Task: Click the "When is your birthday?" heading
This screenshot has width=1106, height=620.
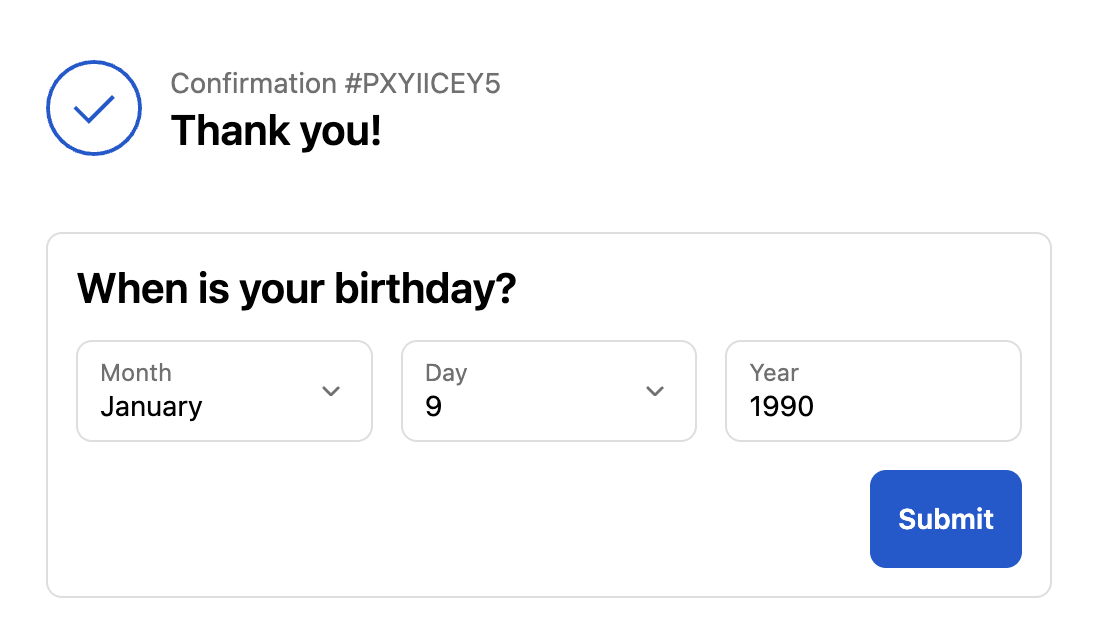Action: pos(296,289)
